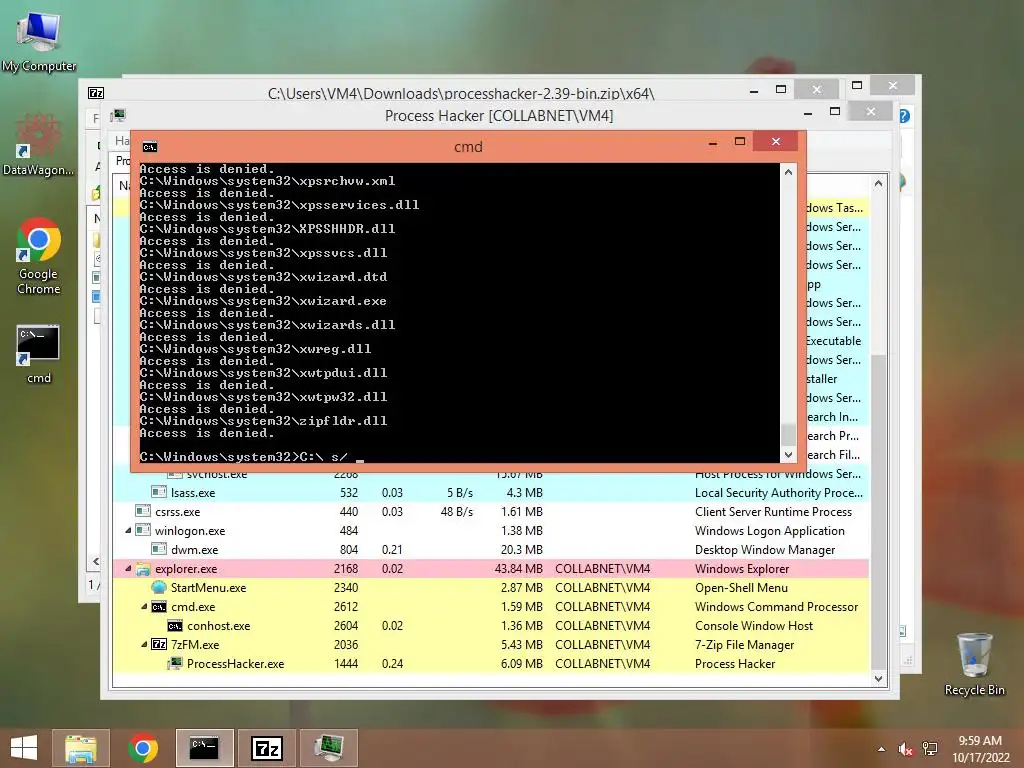Open the cmd desktop shortcut
This screenshot has height=768, width=1024.
click(39, 354)
